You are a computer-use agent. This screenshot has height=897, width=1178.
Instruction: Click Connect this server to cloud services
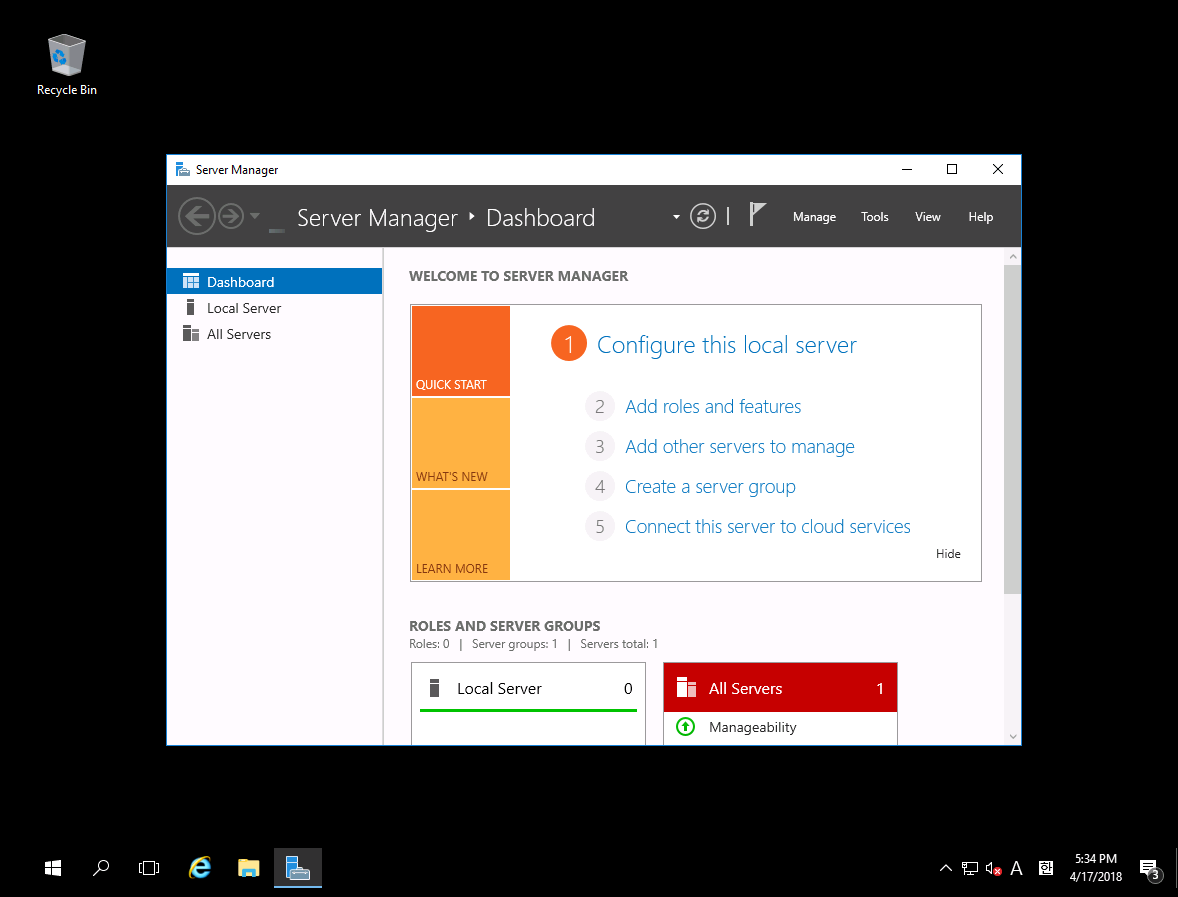[x=768, y=527]
